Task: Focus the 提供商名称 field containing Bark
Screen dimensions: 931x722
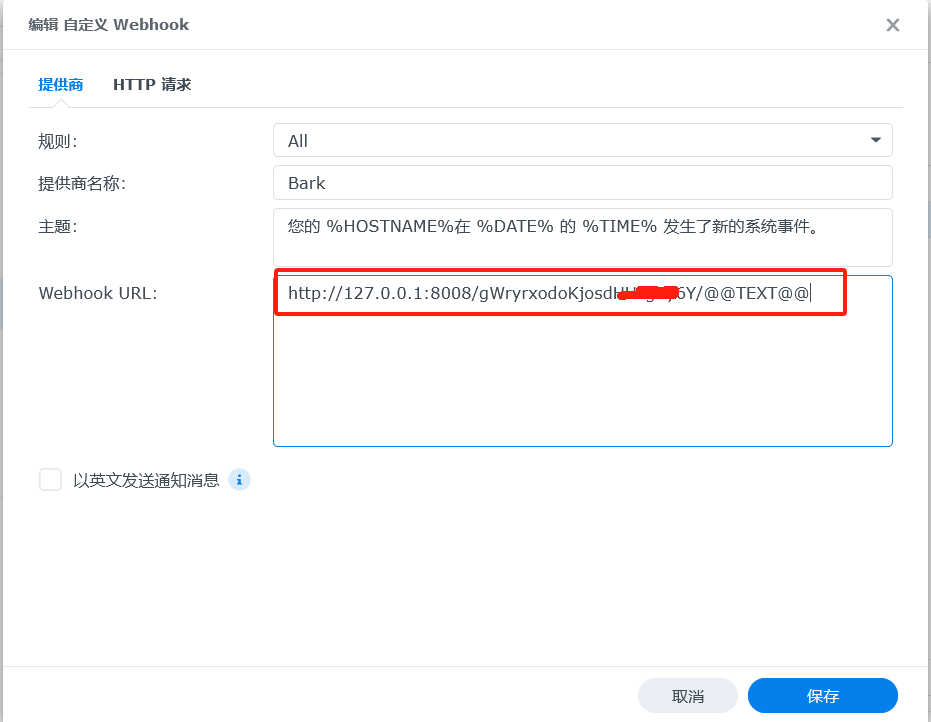Action: (x=582, y=183)
